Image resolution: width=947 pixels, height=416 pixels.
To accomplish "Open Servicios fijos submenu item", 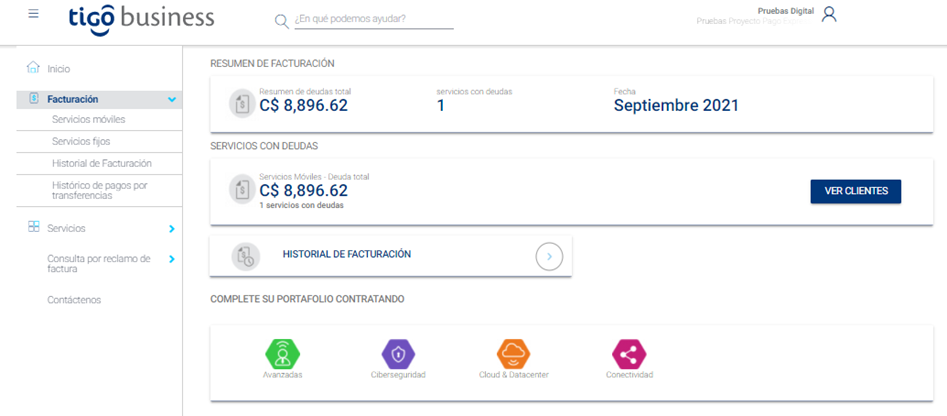I will click(x=81, y=141).
